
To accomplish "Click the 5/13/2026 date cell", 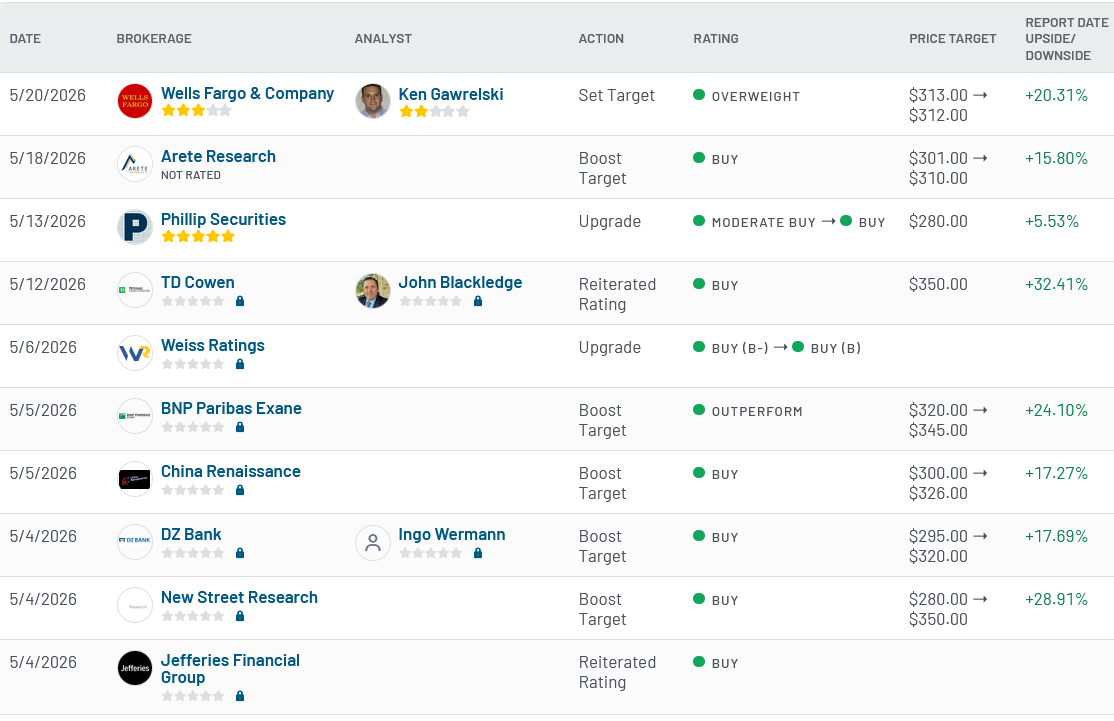I will click(x=48, y=221).
